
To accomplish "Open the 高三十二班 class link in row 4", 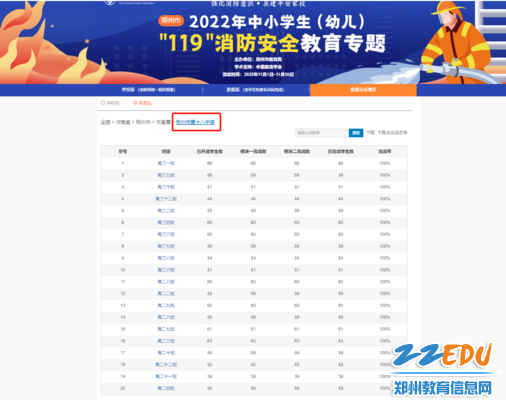I will pyautogui.click(x=166, y=199).
